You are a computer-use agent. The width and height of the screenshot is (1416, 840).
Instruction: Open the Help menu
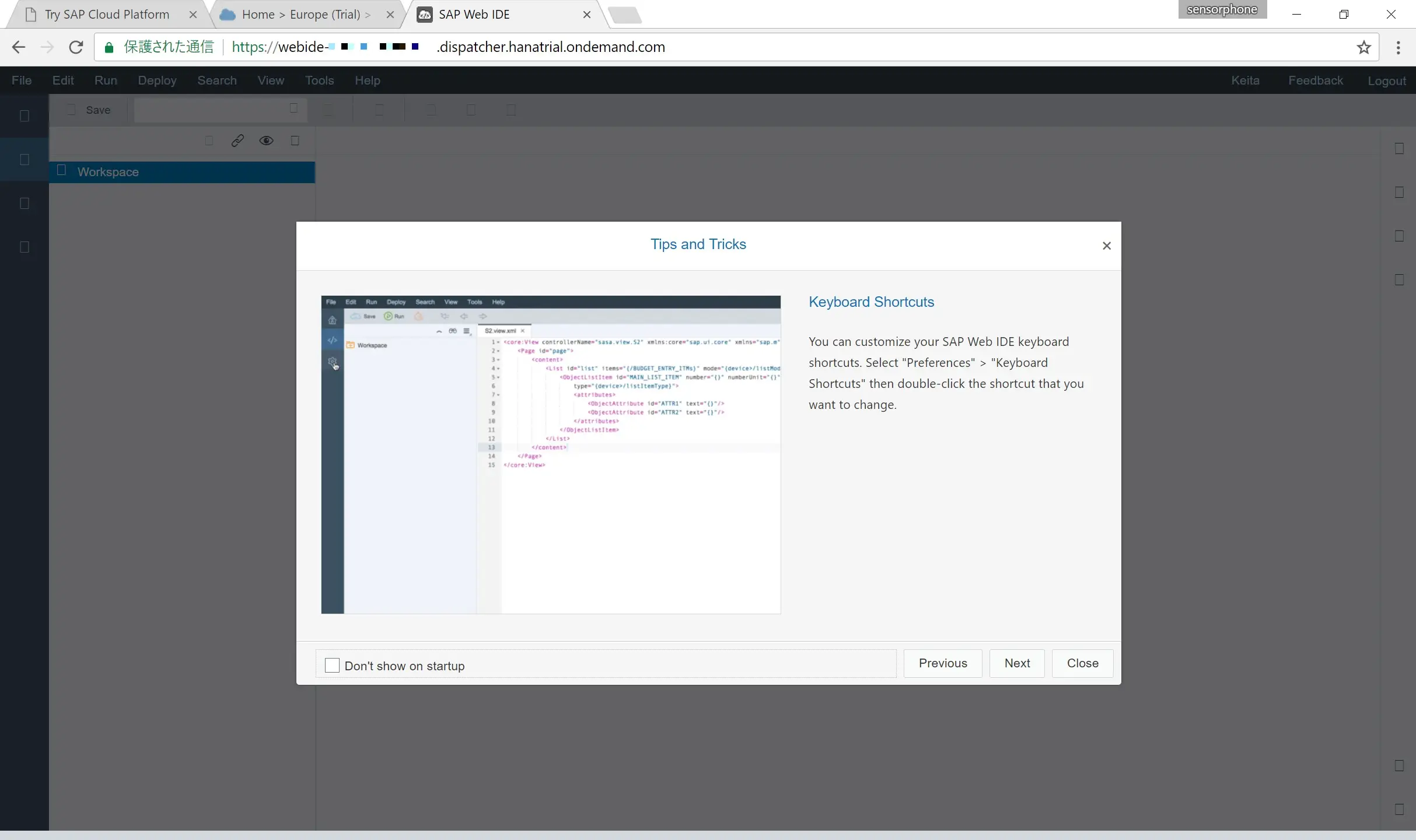click(x=367, y=80)
